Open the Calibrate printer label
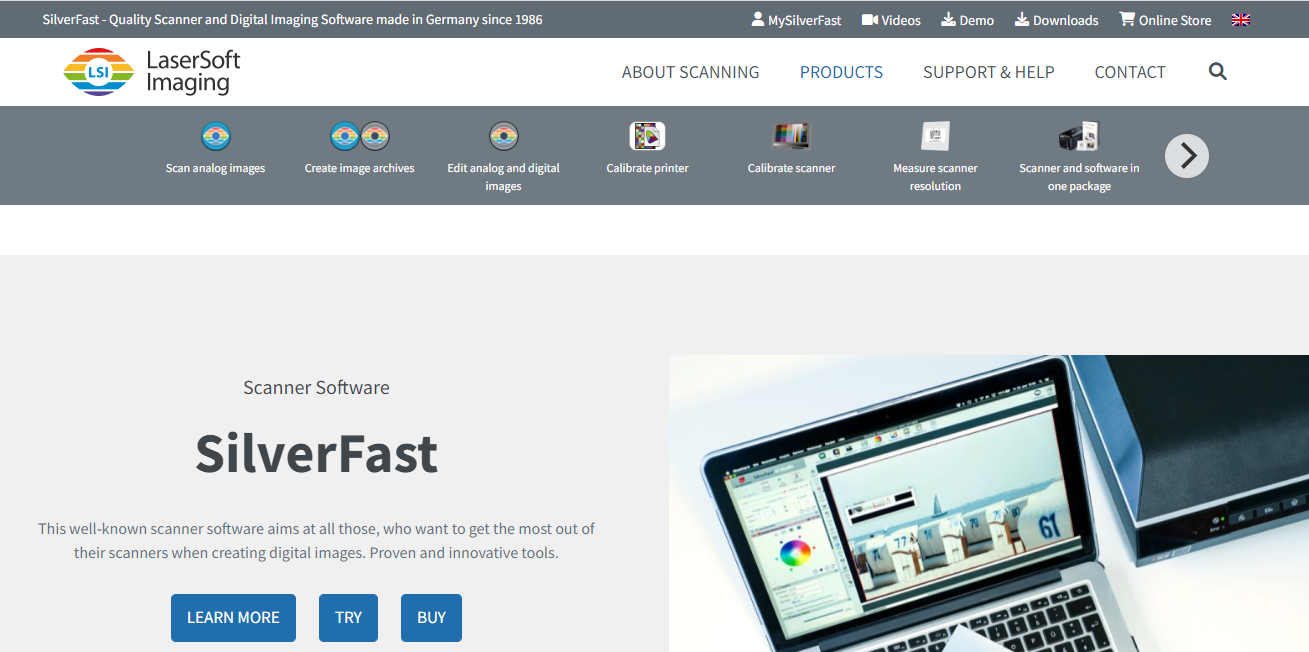This screenshot has height=652, width=1309. point(647,168)
